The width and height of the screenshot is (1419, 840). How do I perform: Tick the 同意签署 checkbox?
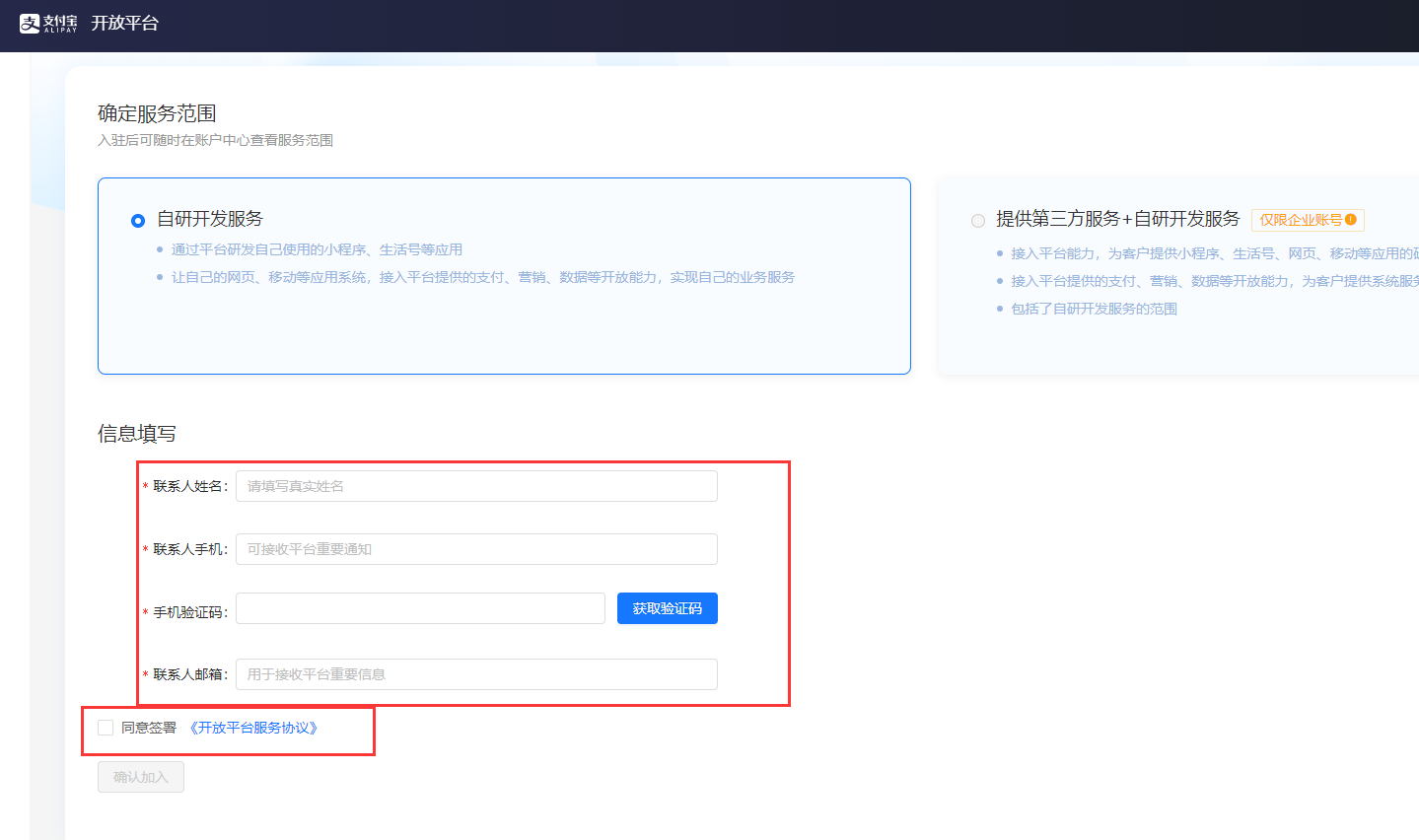pos(106,728)
